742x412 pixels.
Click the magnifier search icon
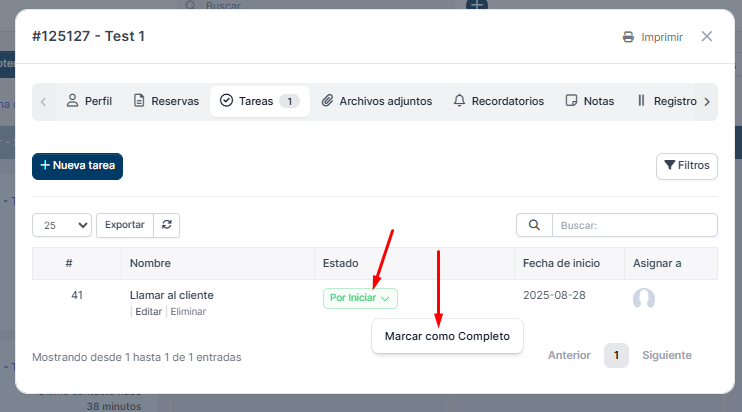[534, 225]
